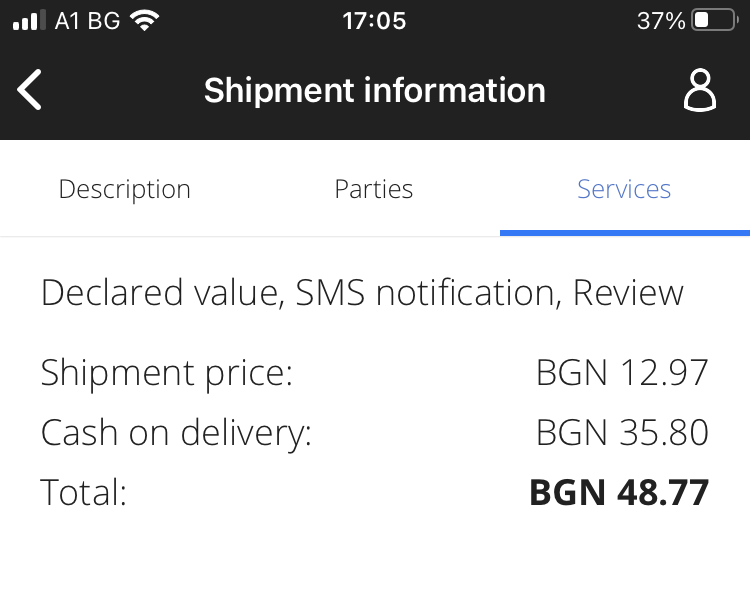750x589 pixels.
Task: Tap the A1 BG carrier label
Action: tap(88, 21)
